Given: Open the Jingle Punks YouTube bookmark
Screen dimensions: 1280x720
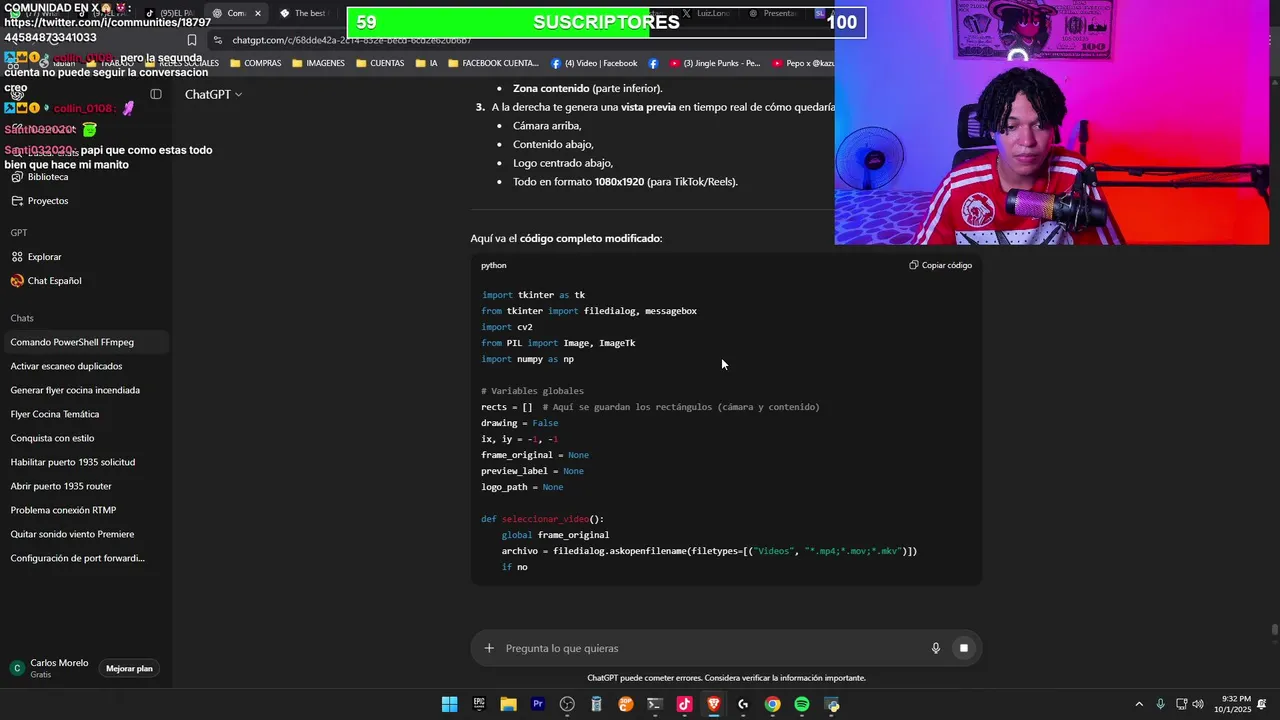Looking at the screenshot, I should point(715,63).
